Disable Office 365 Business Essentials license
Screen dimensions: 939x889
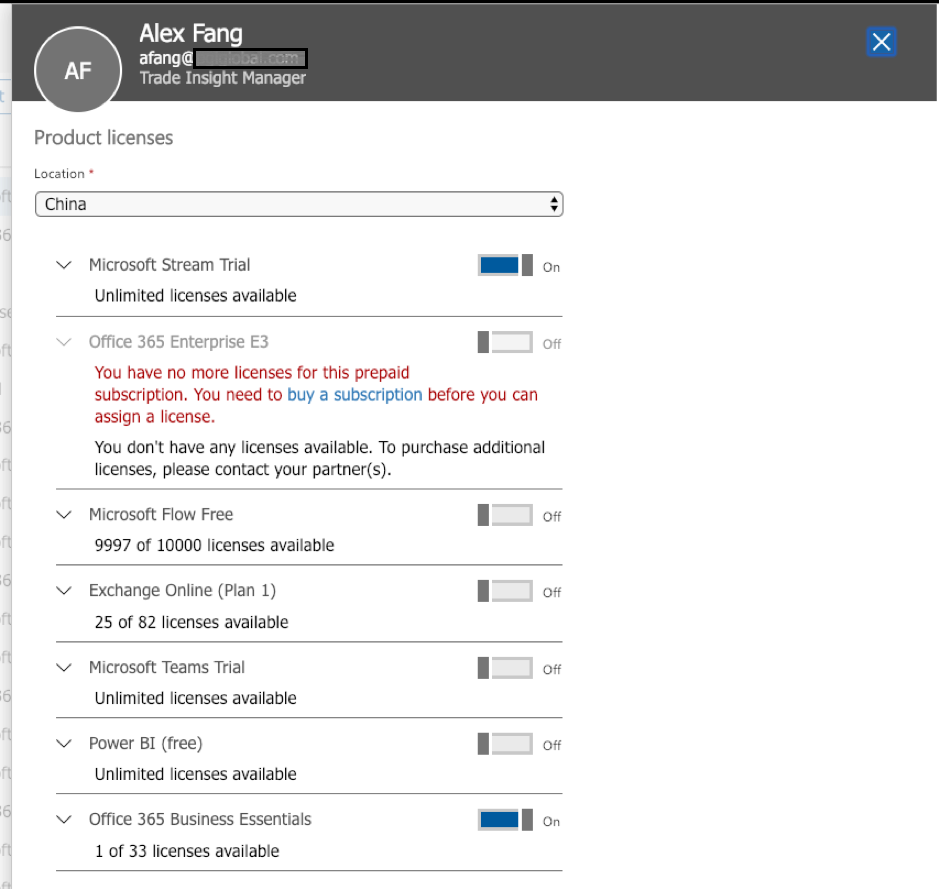tap(505, 820)
